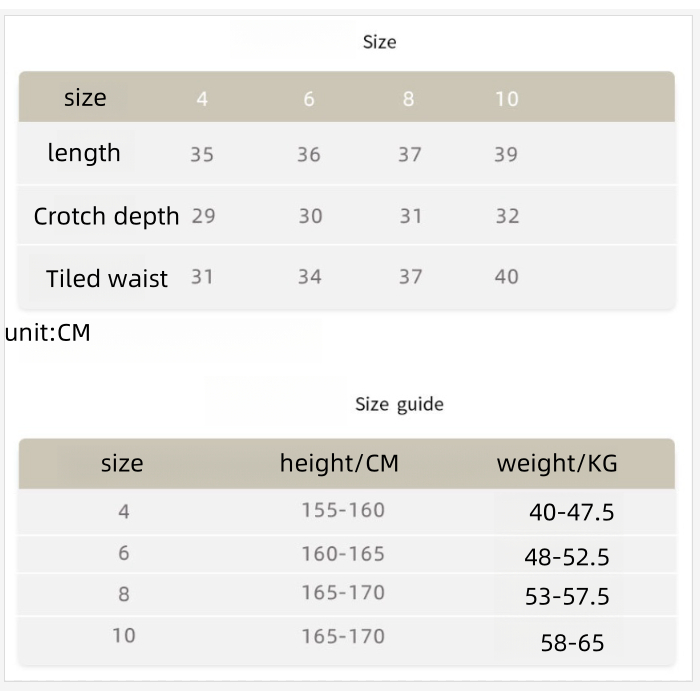
Task: Click the height range 160-165
Action: [343, 553]
